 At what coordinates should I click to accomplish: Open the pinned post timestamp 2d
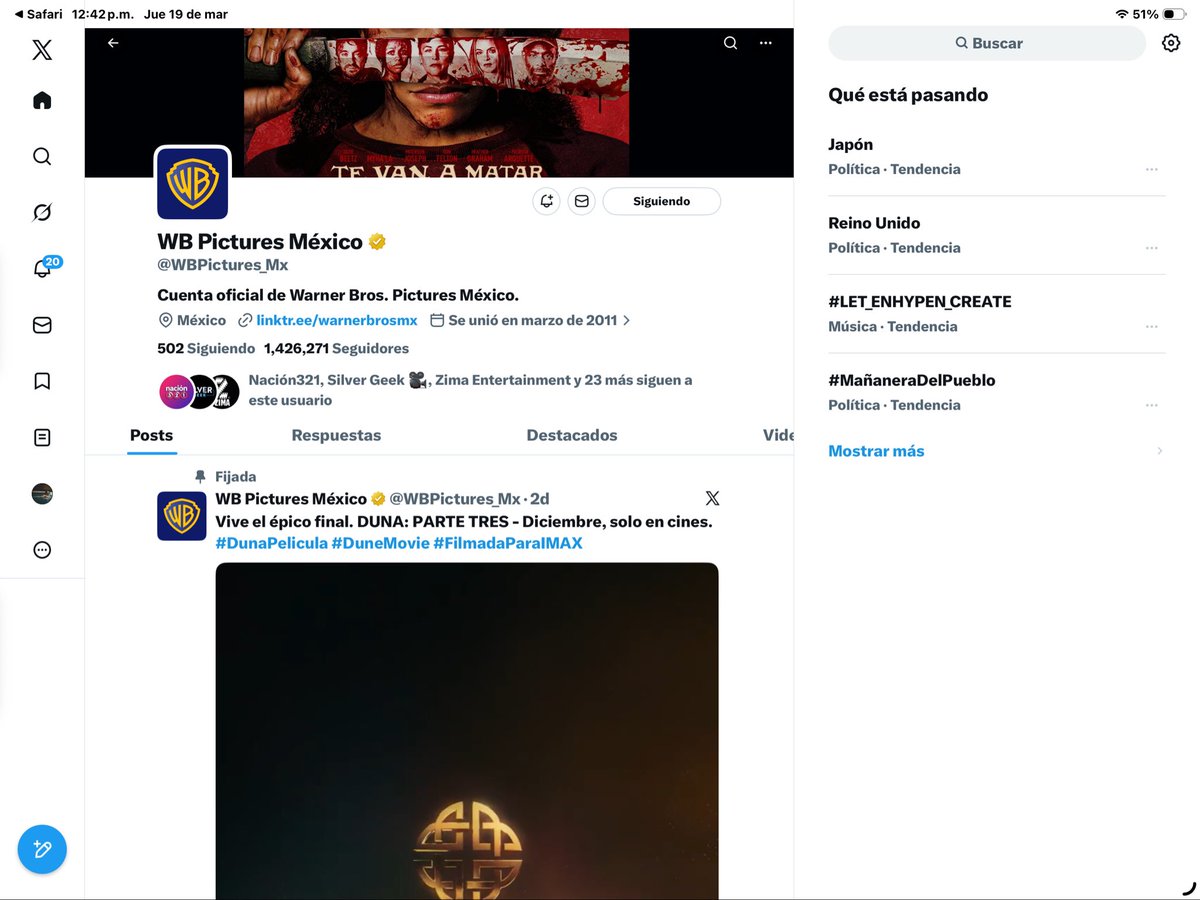point(540,499)
